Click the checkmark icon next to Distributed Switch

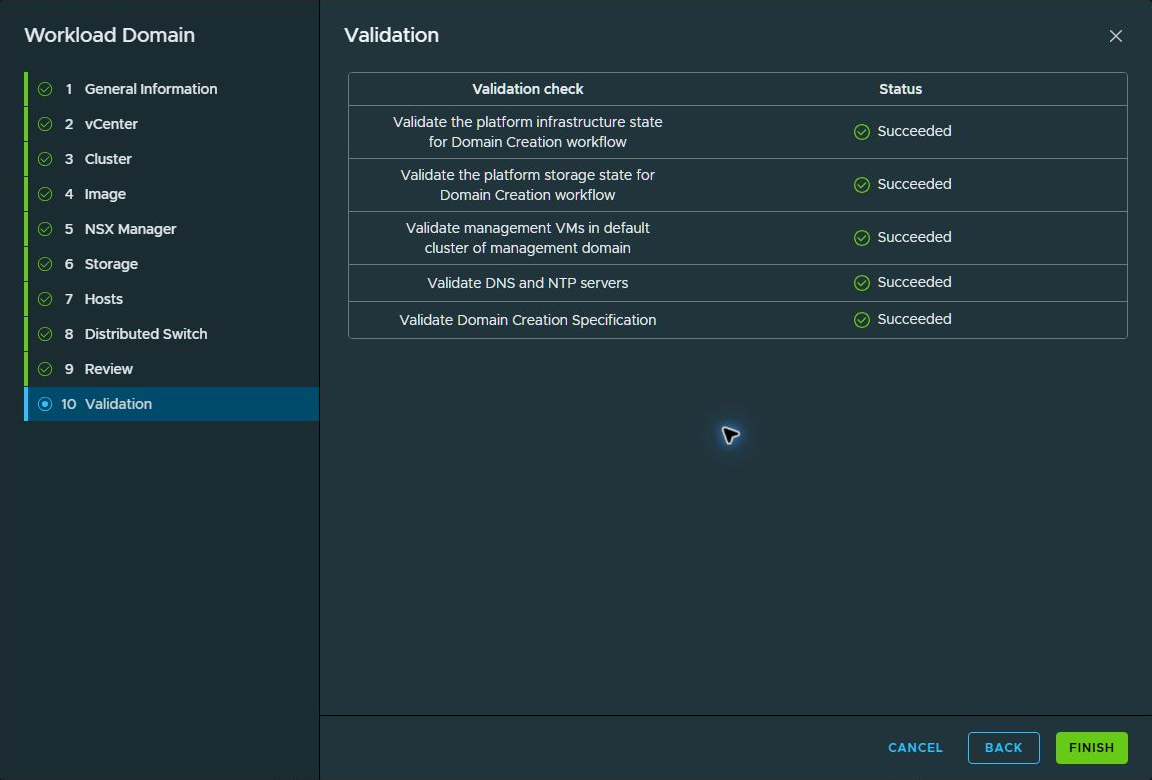[x=45, y=334]
